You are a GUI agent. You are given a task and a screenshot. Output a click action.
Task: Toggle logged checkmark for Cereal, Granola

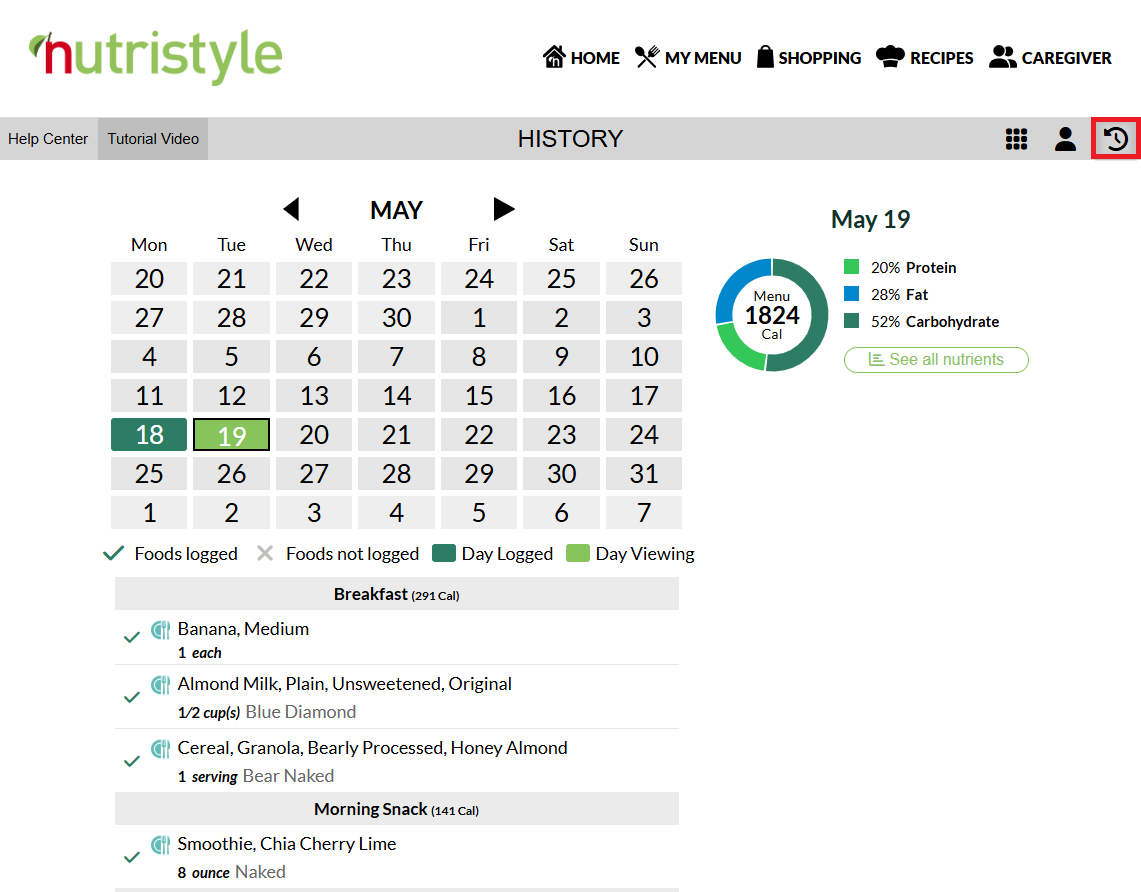pyautogui.click(x=132, y=761)
